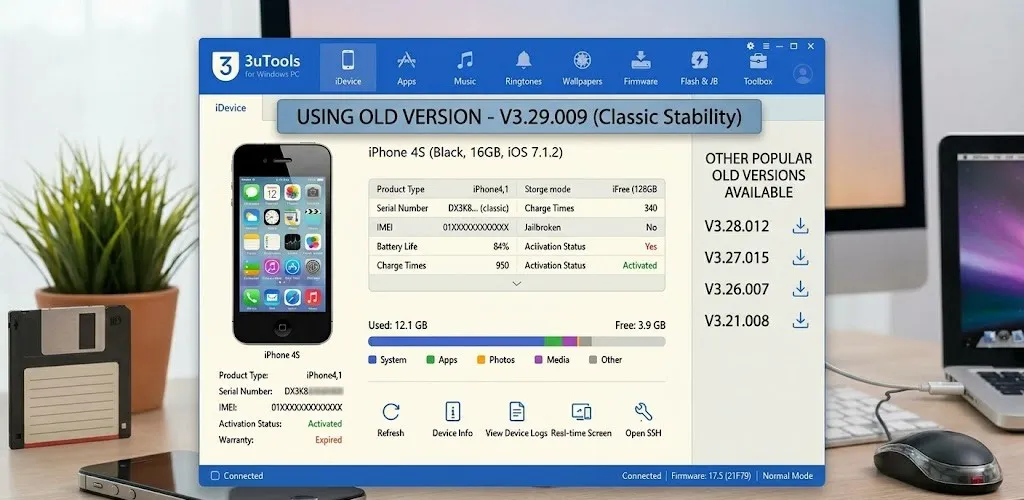Screen dimensions: 1024x500
Task: Download old version V3.26.007
Action: pos(800,289)
